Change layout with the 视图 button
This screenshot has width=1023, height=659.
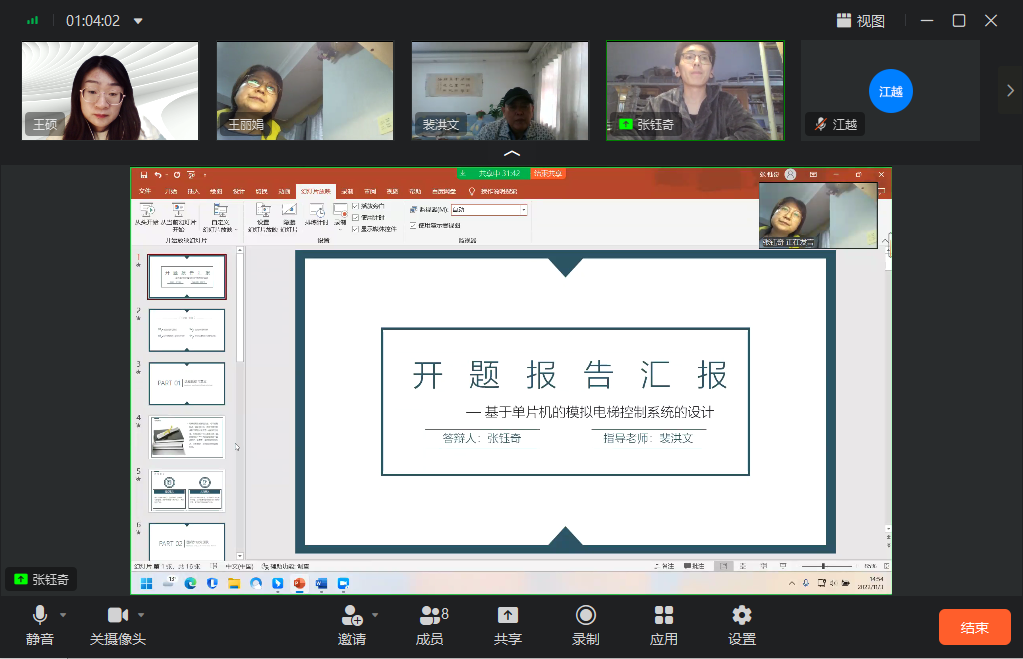860,20
